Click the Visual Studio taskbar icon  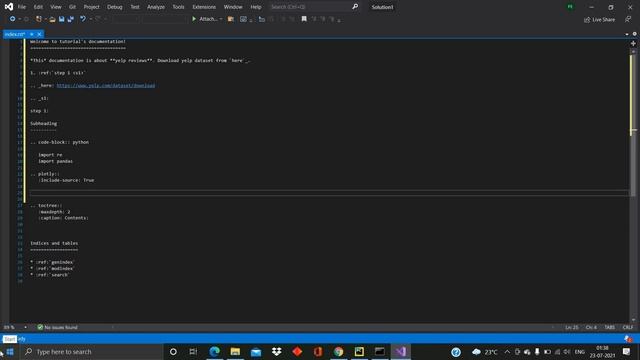coord(401,351)
